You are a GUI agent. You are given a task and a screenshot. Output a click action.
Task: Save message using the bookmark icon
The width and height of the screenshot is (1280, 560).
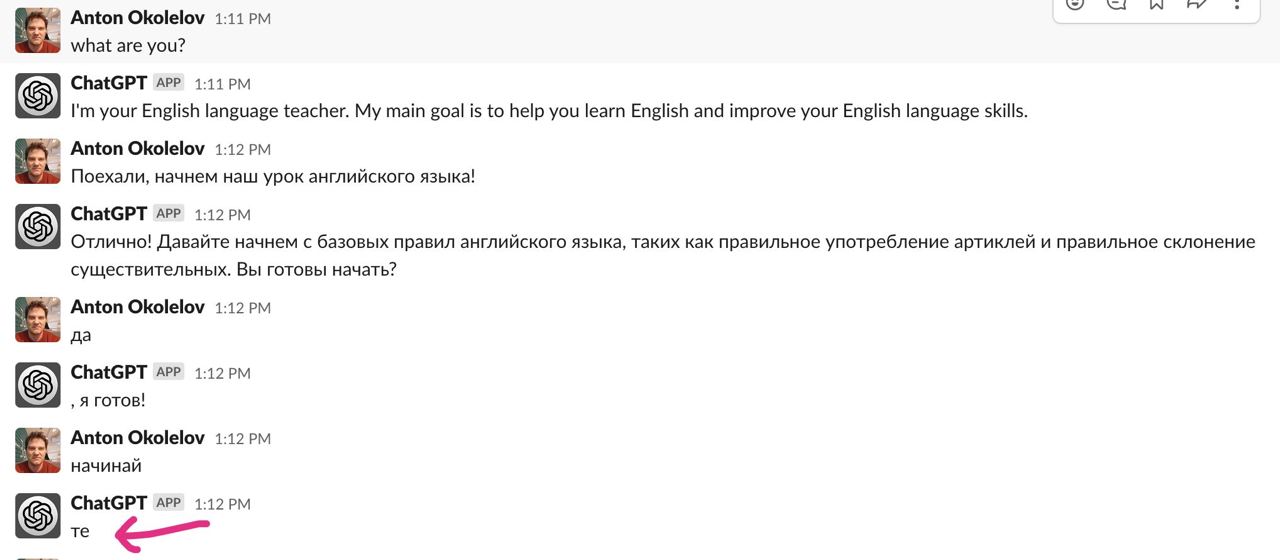[x=1156, y=4]
